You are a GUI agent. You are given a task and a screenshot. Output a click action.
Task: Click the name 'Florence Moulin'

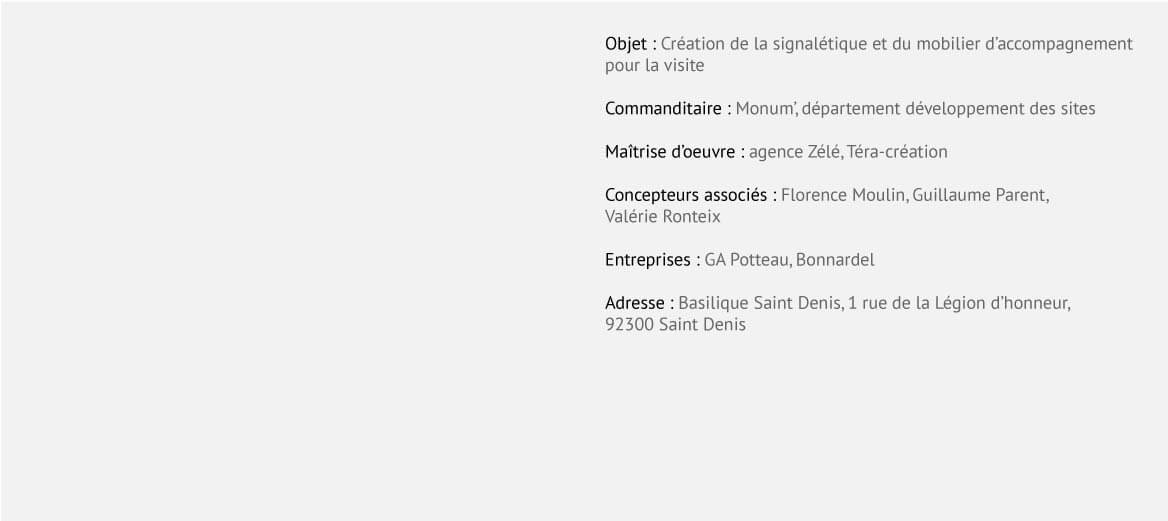point(843,195)
